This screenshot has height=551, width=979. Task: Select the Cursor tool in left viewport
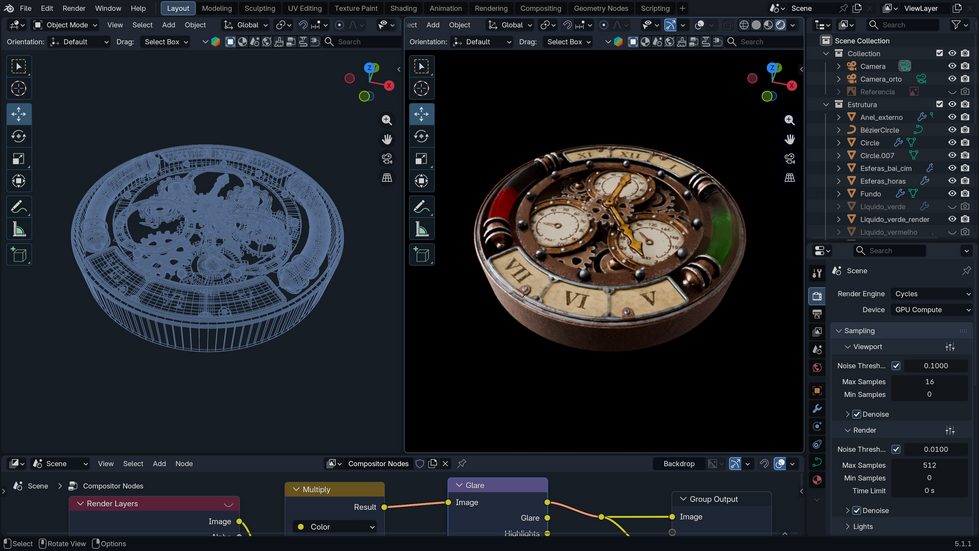pyautogui.click(x=19, y=88)
